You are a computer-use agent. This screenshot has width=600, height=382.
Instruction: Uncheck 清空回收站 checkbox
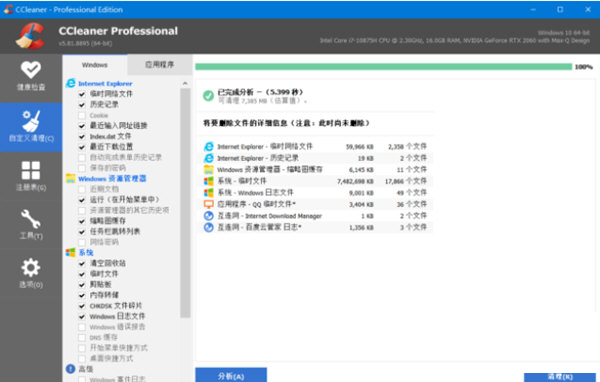[x=82, y=263]
